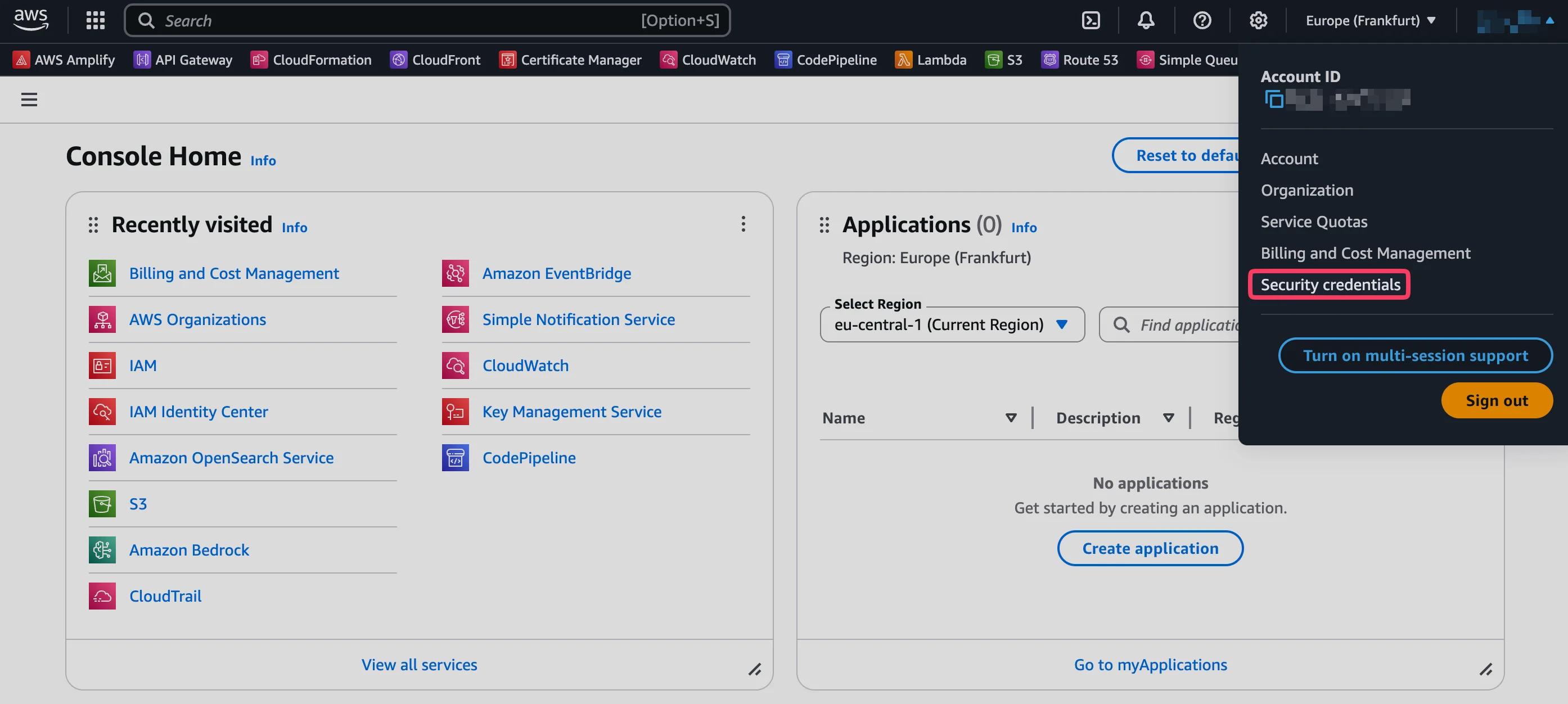Image resolution: width=1568 pixels, height=704 pixels.
Task: Open AWS Amplify favorite shortcut
Action: (64, 60)
